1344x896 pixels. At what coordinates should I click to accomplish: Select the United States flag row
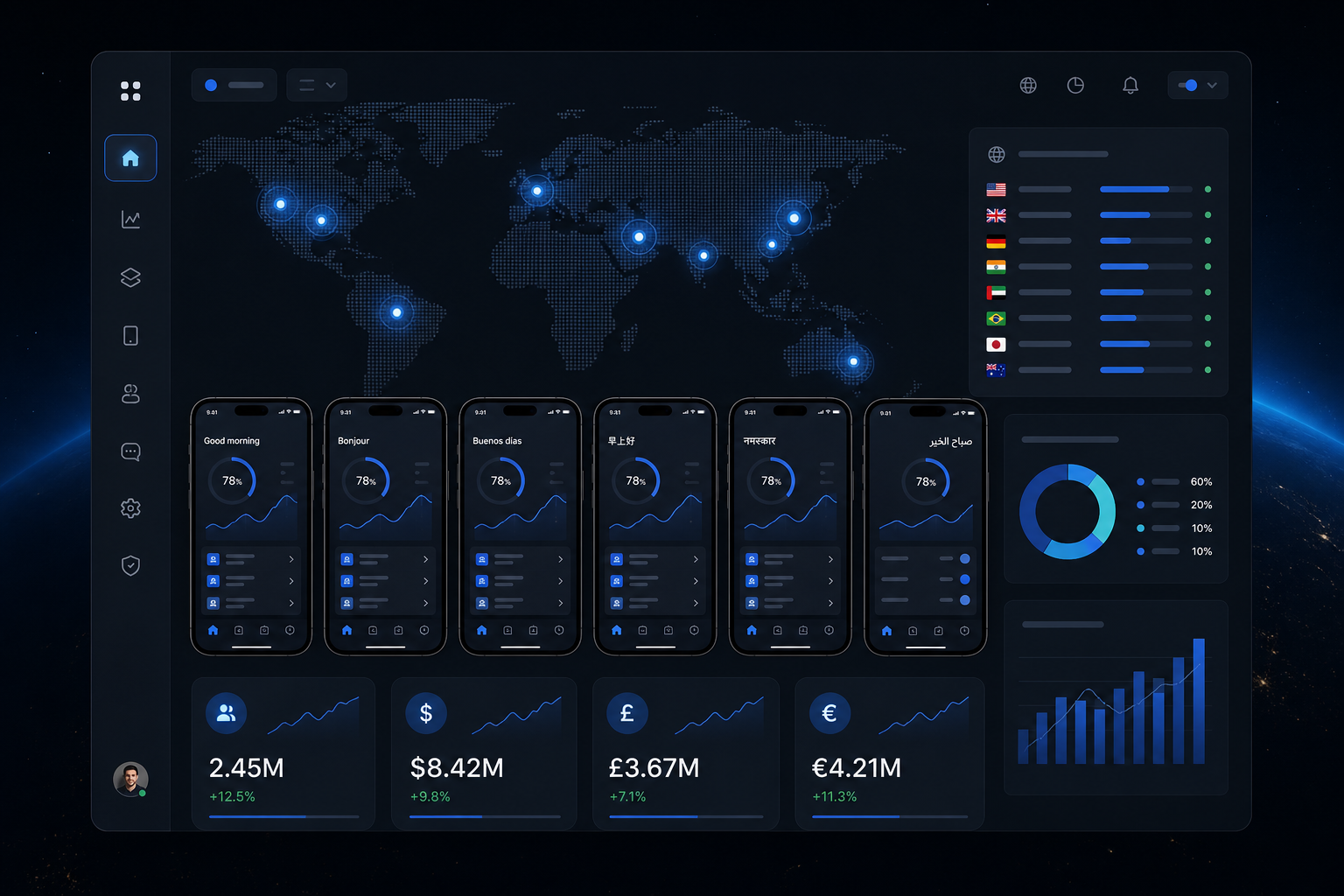click(x=1099, y=189)
